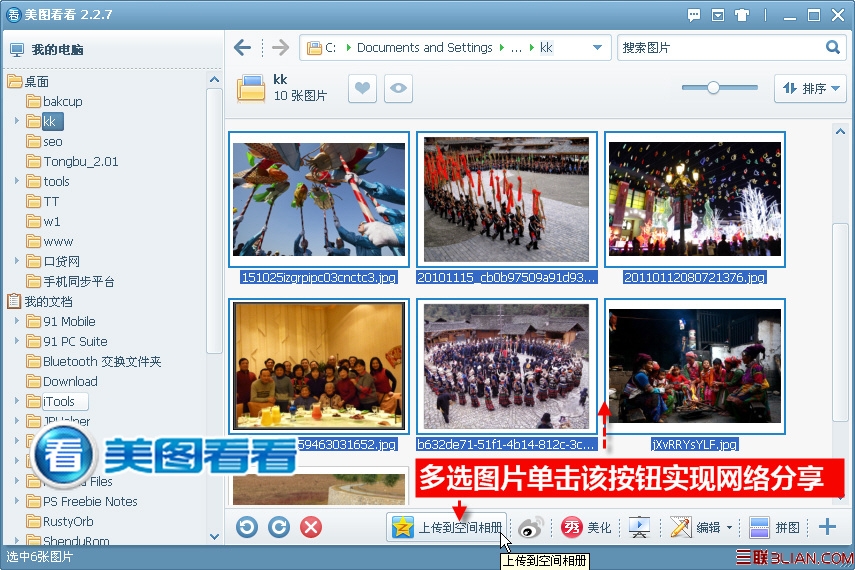
Task: Click Documents and Settings in path
Action: [424, 47]
